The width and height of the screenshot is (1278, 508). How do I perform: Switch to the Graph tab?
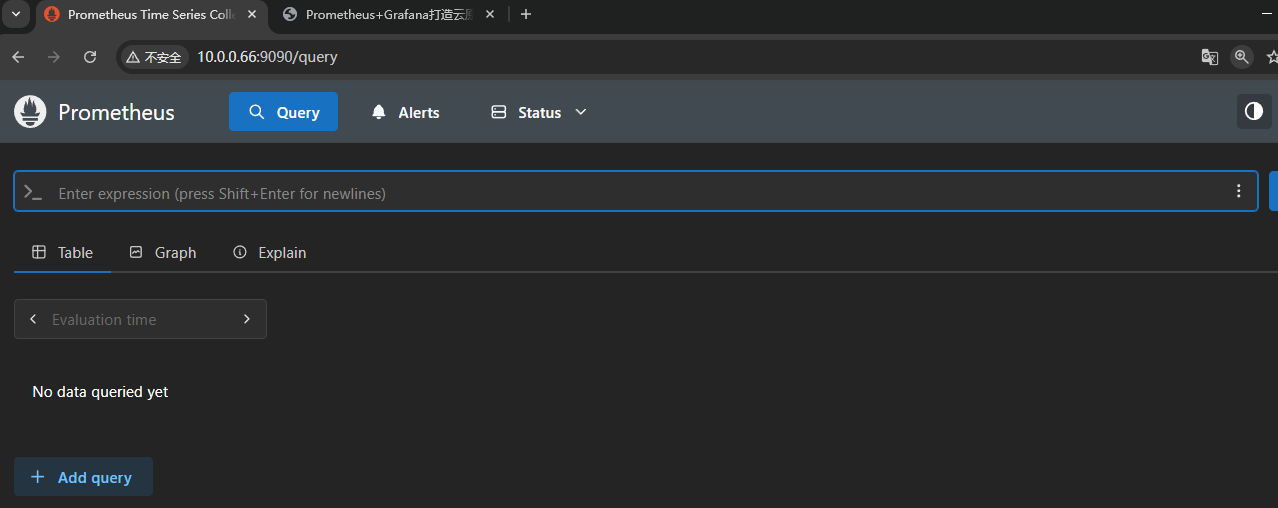[x=163, y=252]
